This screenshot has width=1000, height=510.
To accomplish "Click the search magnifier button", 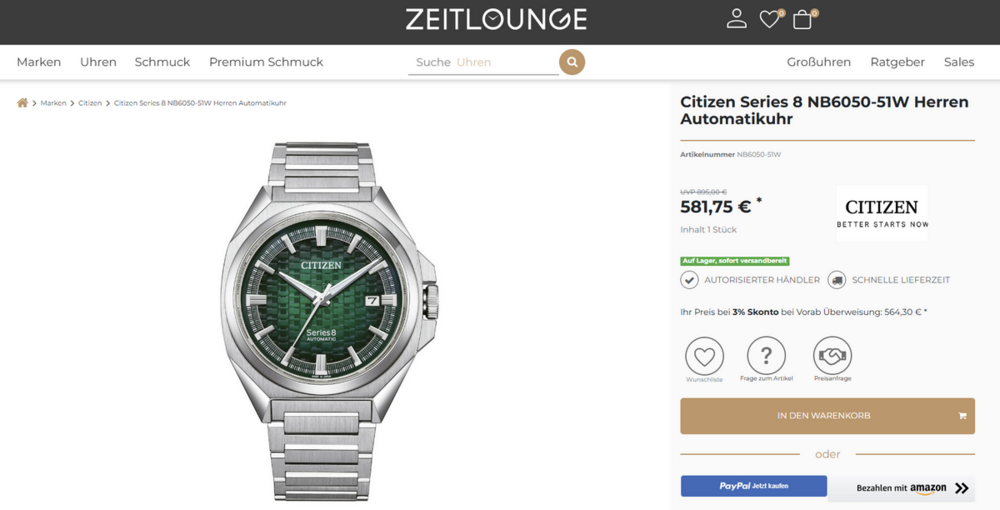I will tap(572, 62).
